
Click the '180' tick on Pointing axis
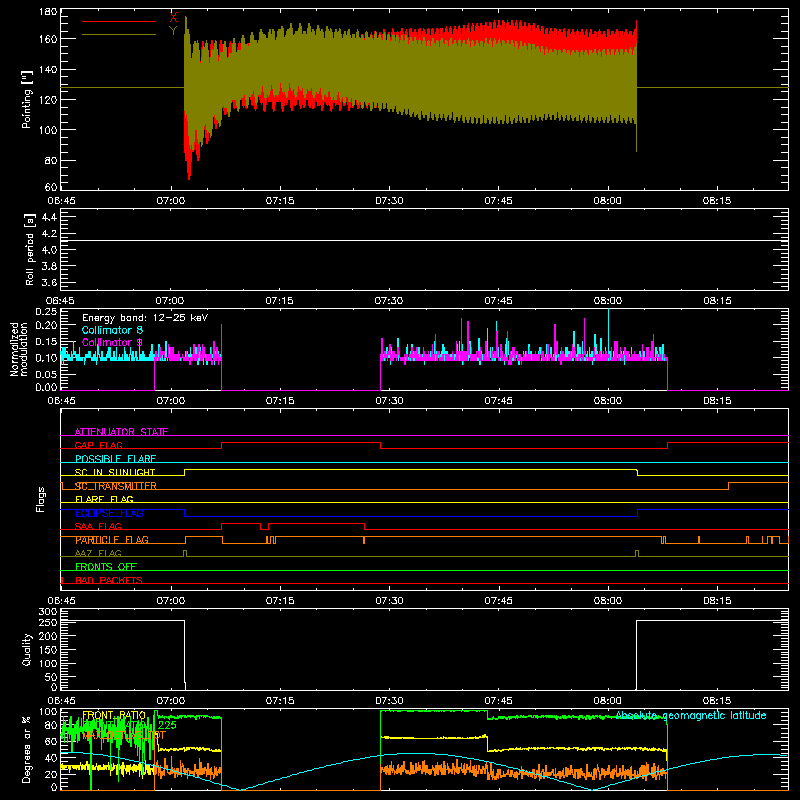click(48, 12)
